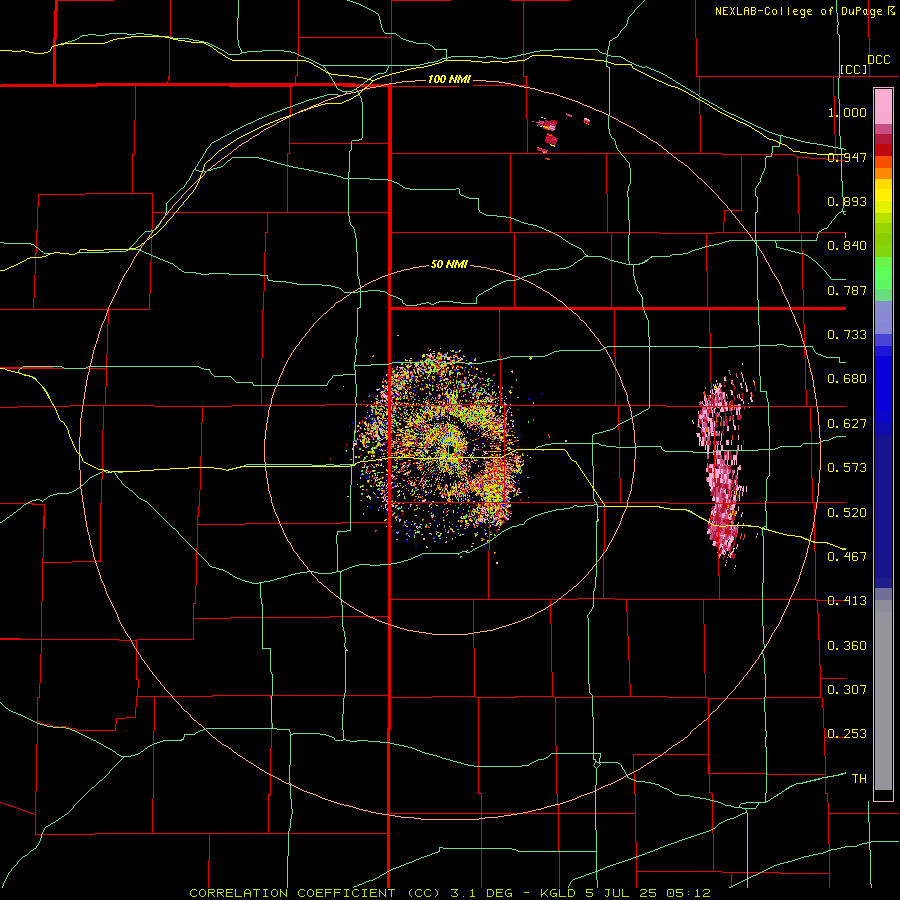The image size is (900, 900).
Task: Pick the light pink swatch atop color bar
Action: tap(883, 106)
